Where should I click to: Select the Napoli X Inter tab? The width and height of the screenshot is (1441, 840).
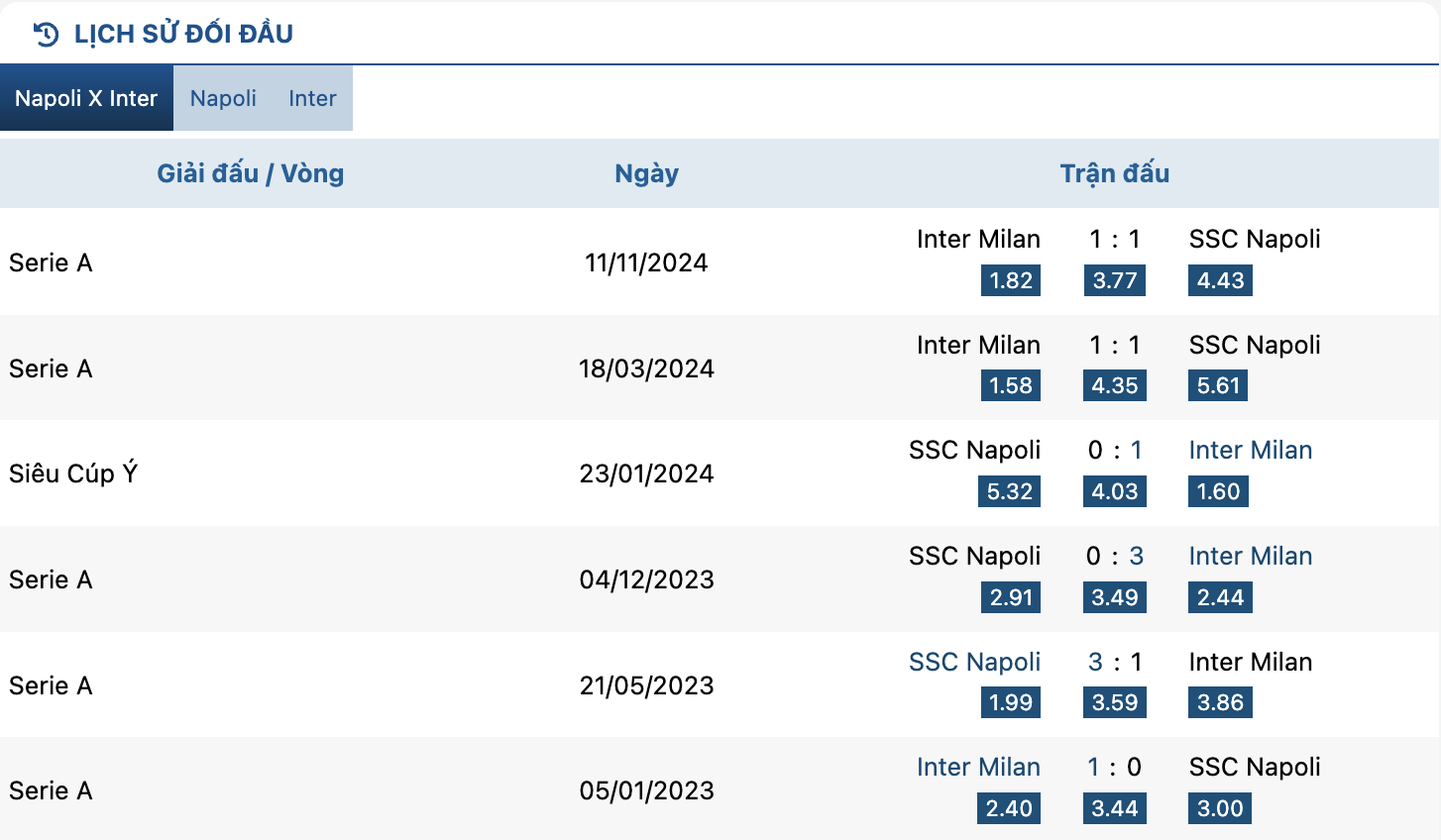86,98
